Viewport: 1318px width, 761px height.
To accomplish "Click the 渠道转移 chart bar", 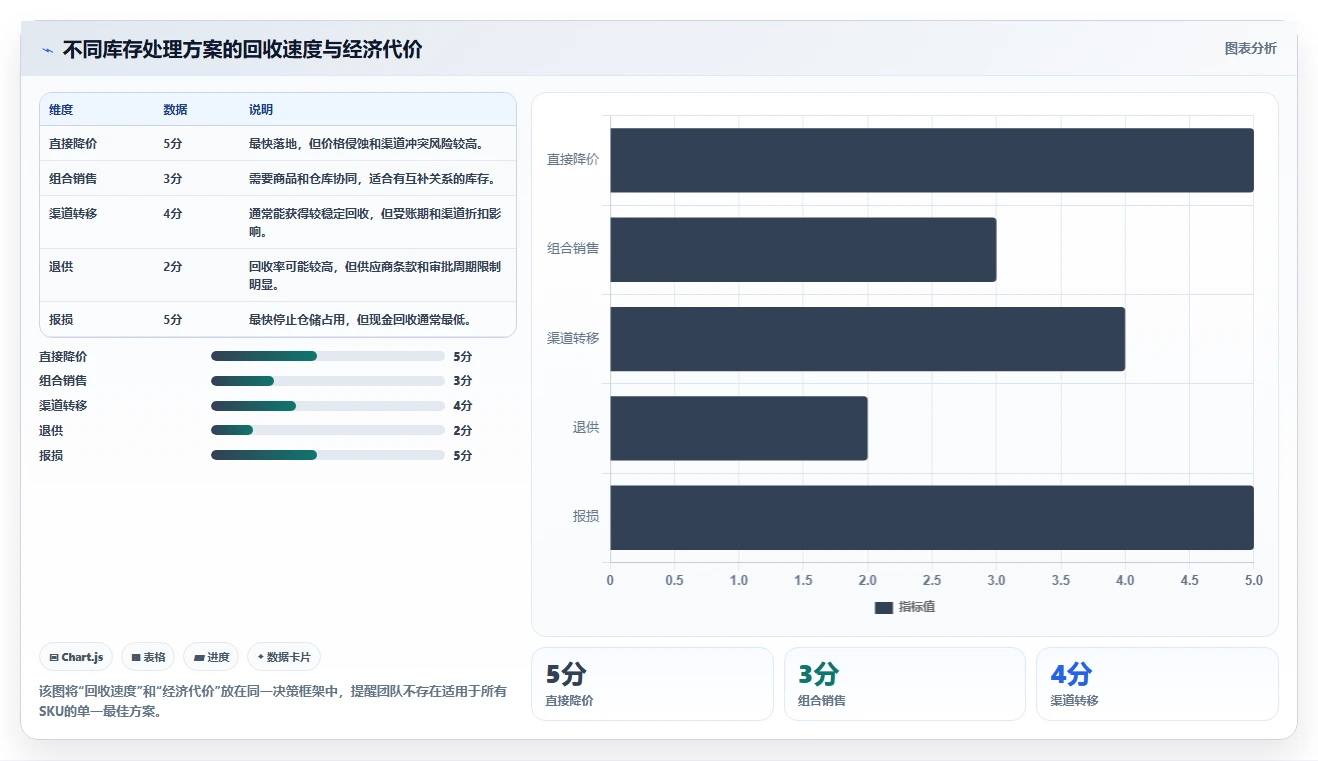I will (x=868, y=339).
